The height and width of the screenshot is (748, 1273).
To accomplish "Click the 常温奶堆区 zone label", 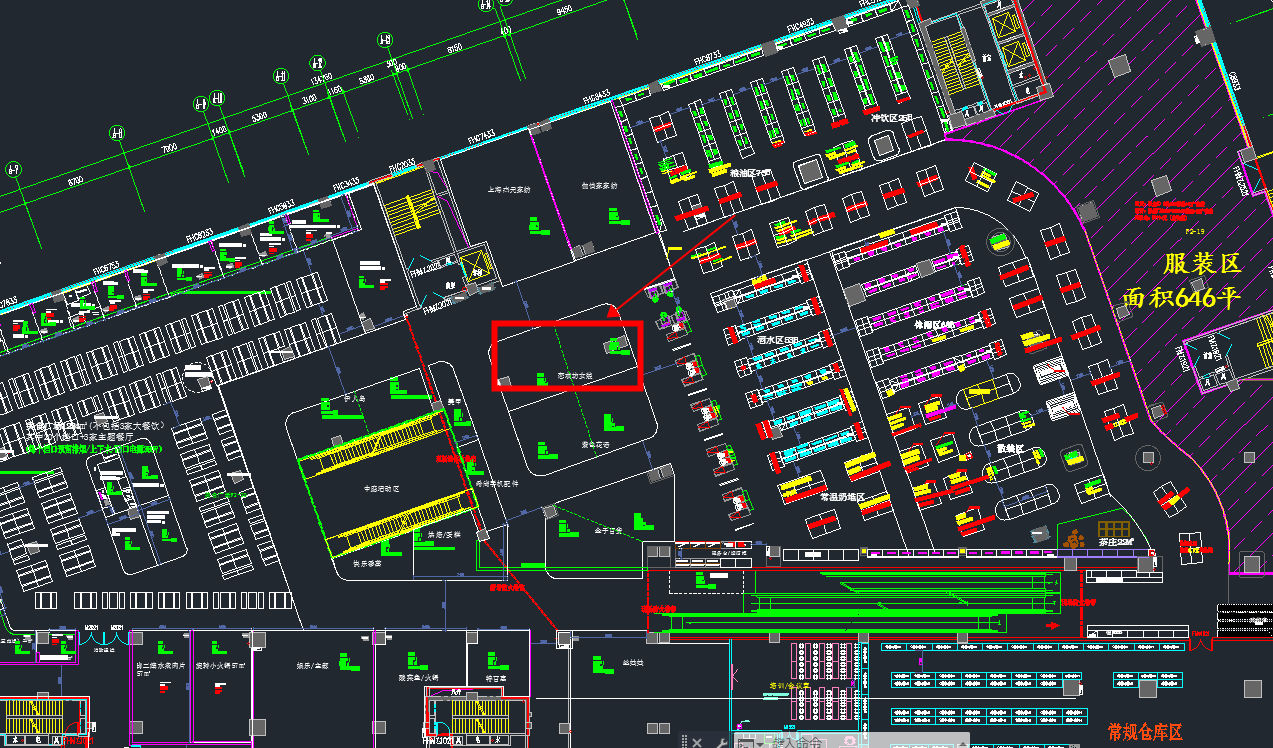I will click(x=842, y=497).
